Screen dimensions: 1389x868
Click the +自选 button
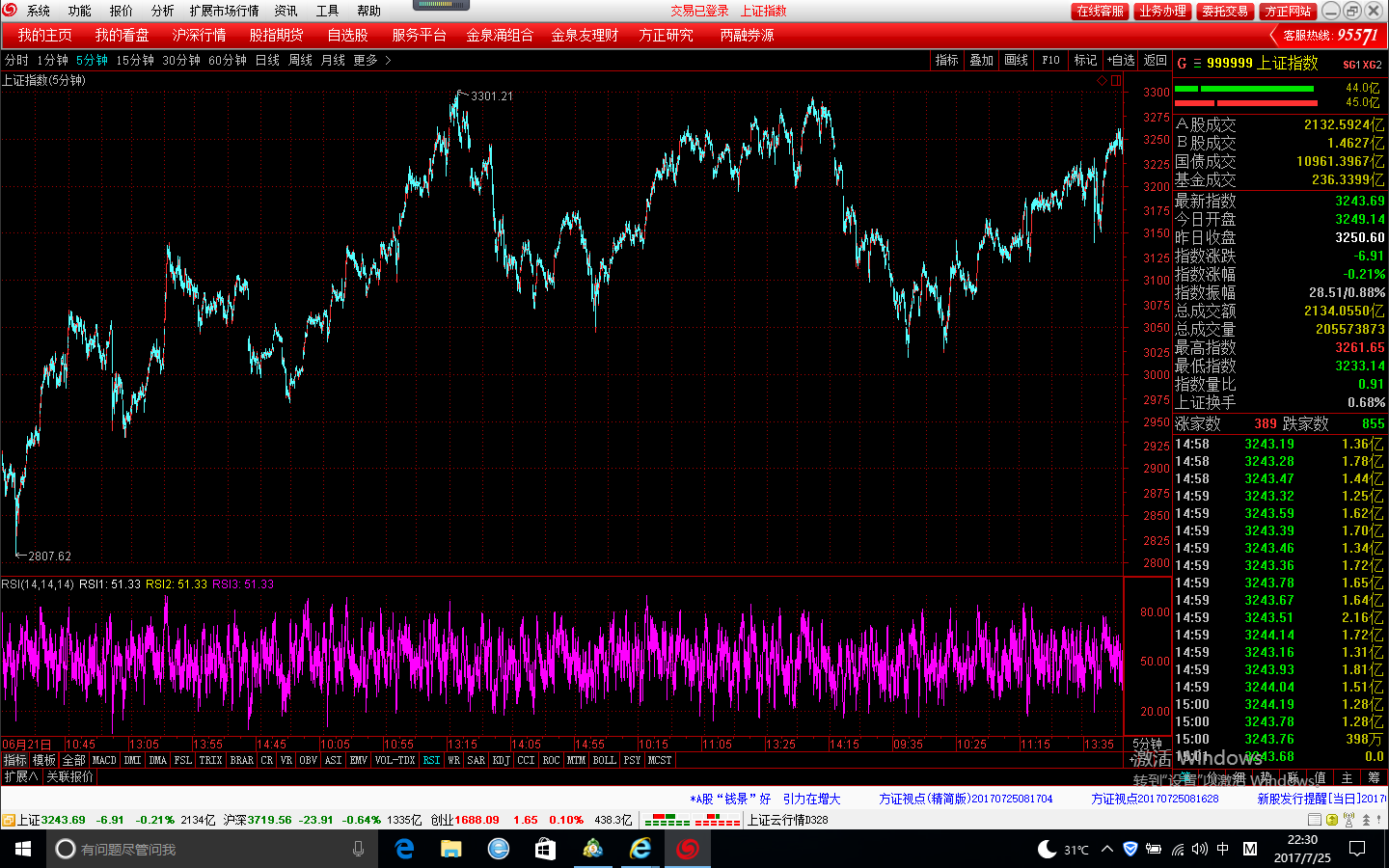pyautogui.click(x=1121, y=60)
